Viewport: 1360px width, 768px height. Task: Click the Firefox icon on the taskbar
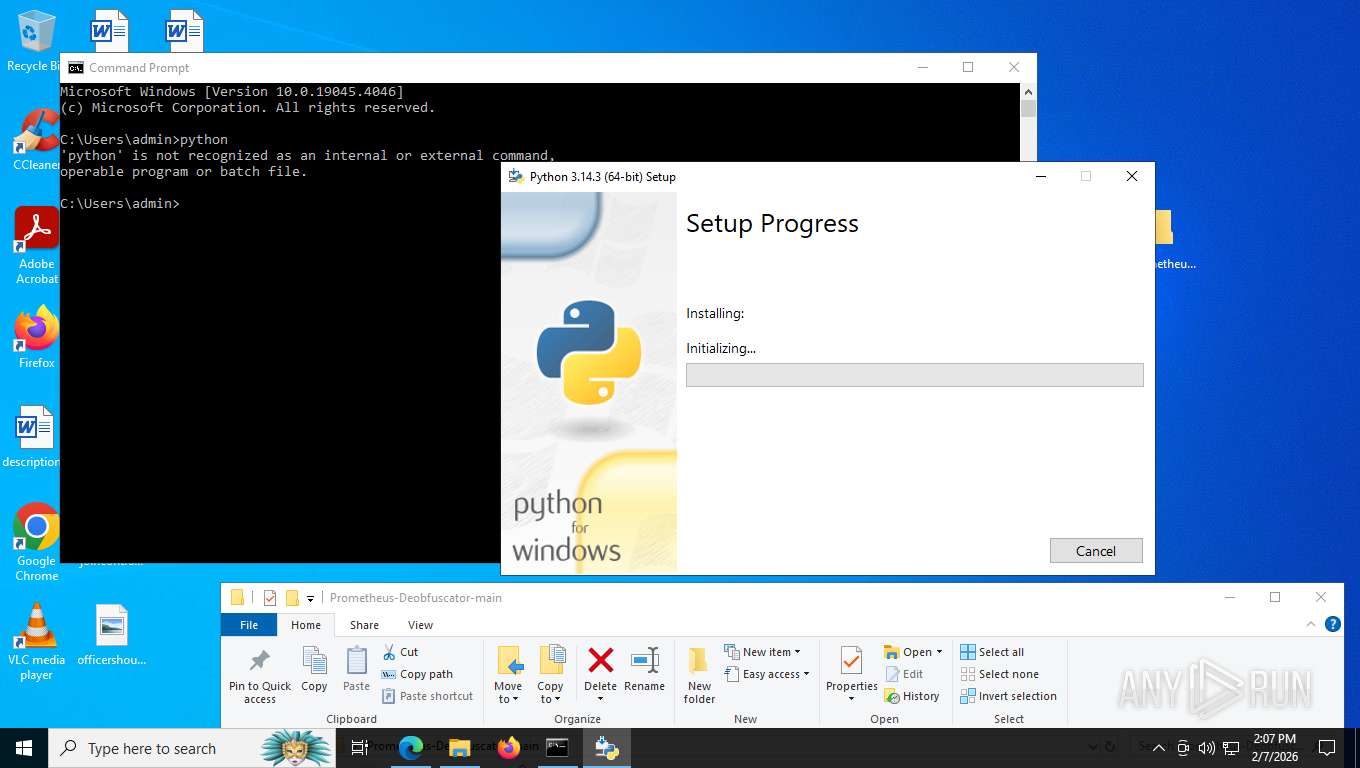(x=509, y=747)
